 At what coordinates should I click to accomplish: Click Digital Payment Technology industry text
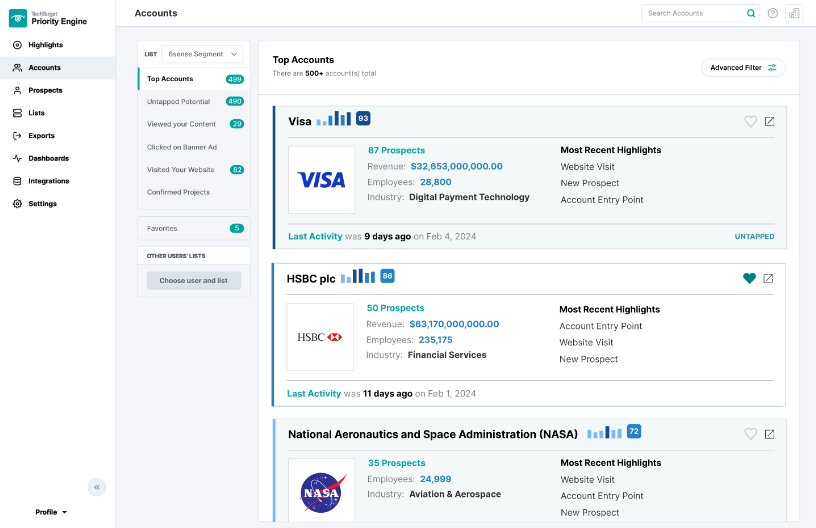click(x=469, y=197)
